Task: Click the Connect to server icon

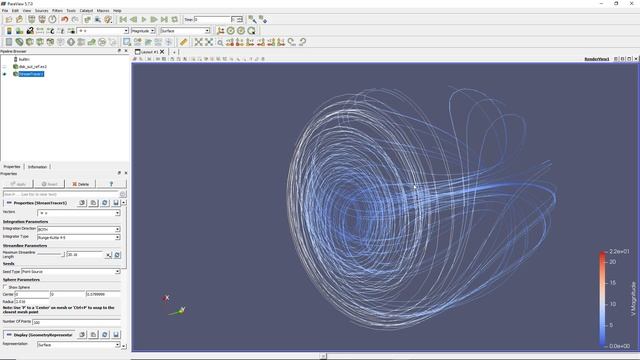Action: (31, 20)
